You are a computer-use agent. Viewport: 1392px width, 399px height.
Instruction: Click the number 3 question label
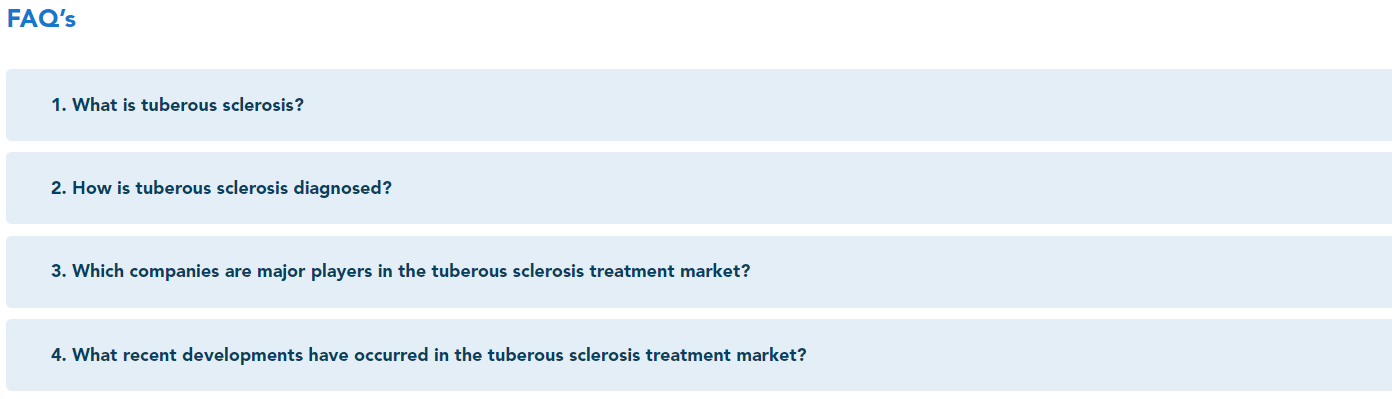coord(401,272)
